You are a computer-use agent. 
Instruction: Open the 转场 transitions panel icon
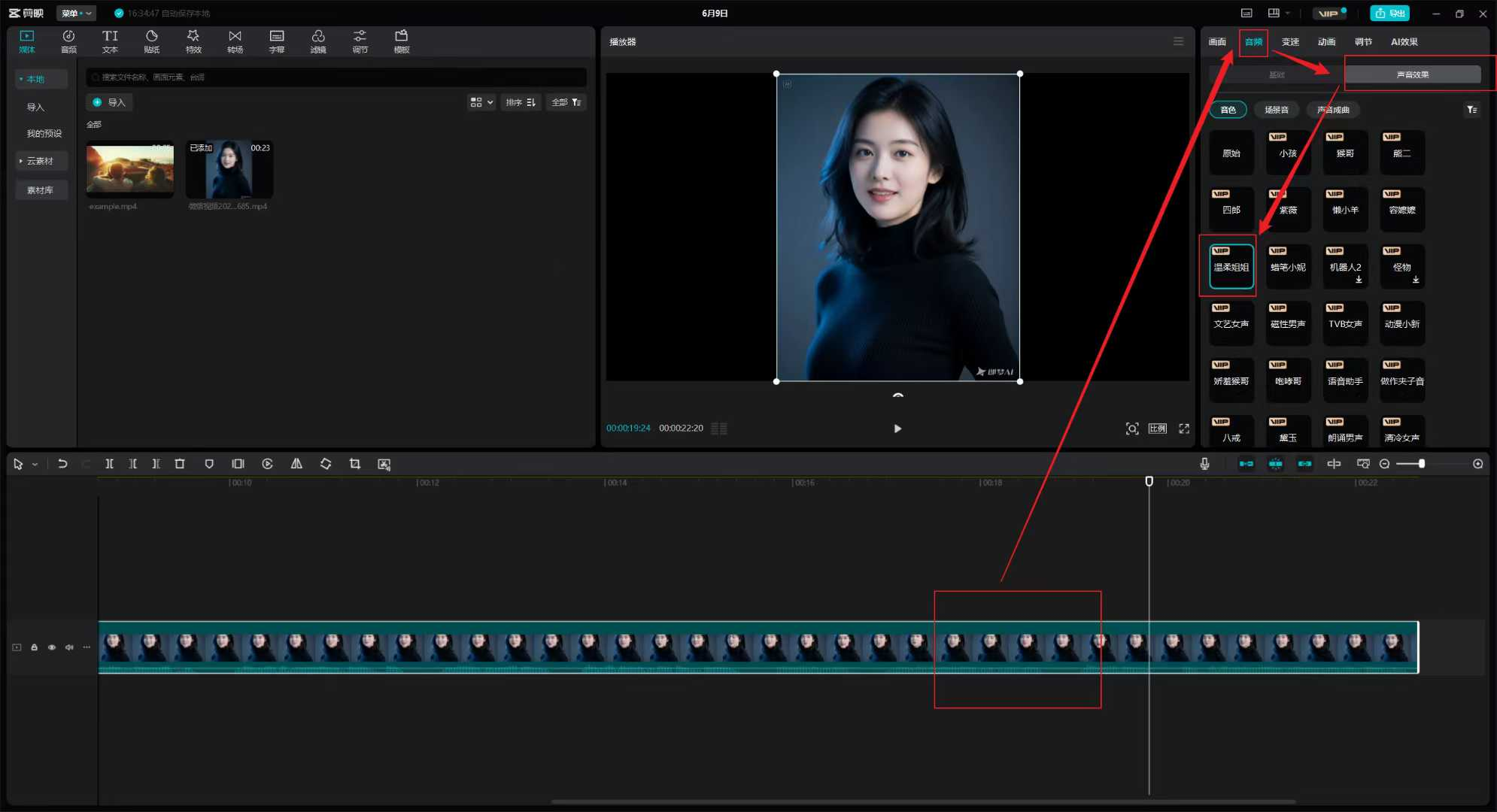tap(235, 41)
